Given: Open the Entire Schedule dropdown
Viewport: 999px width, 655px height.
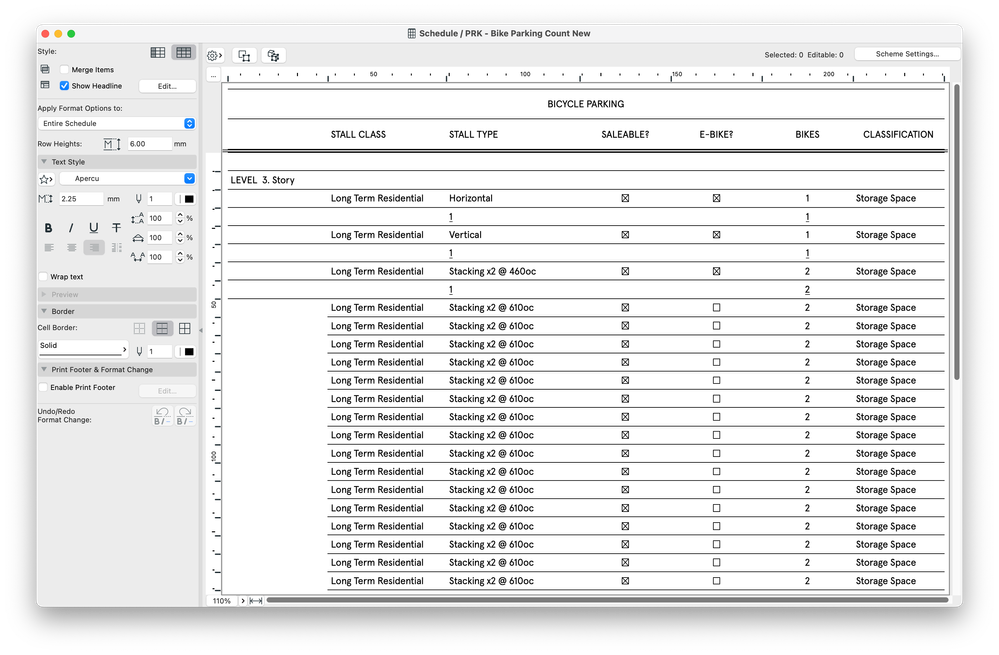Looking at the screenshot, I should (x=117, y=124).
